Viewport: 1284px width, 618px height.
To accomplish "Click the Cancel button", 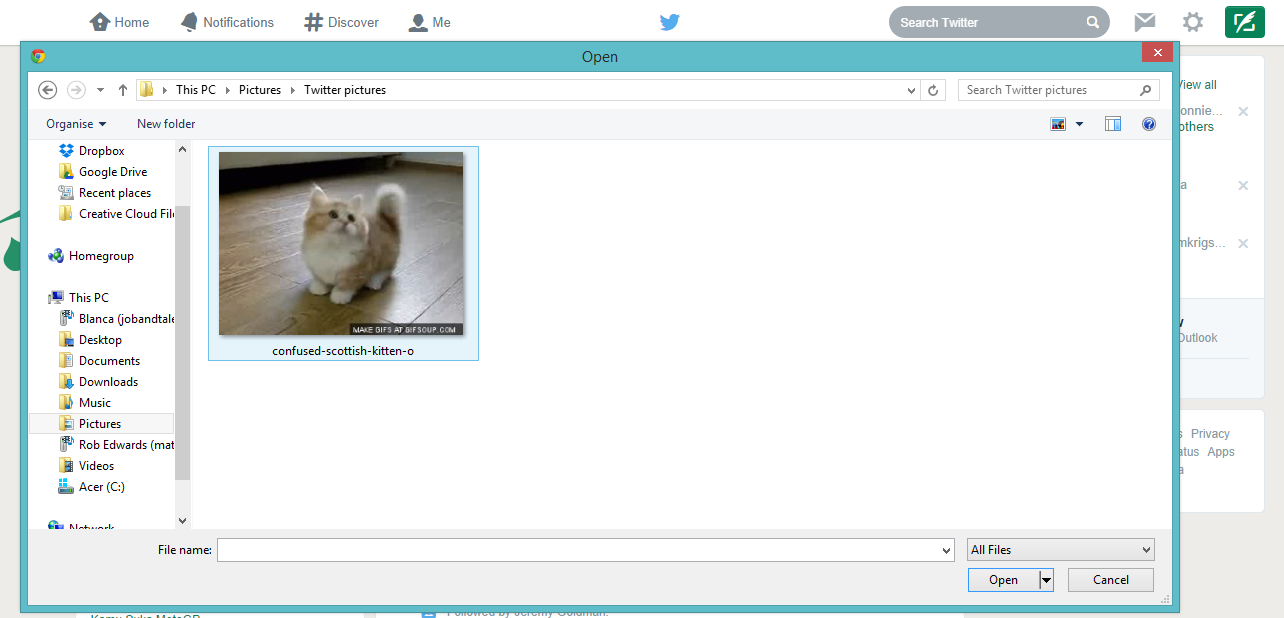I will point(1111,580).
